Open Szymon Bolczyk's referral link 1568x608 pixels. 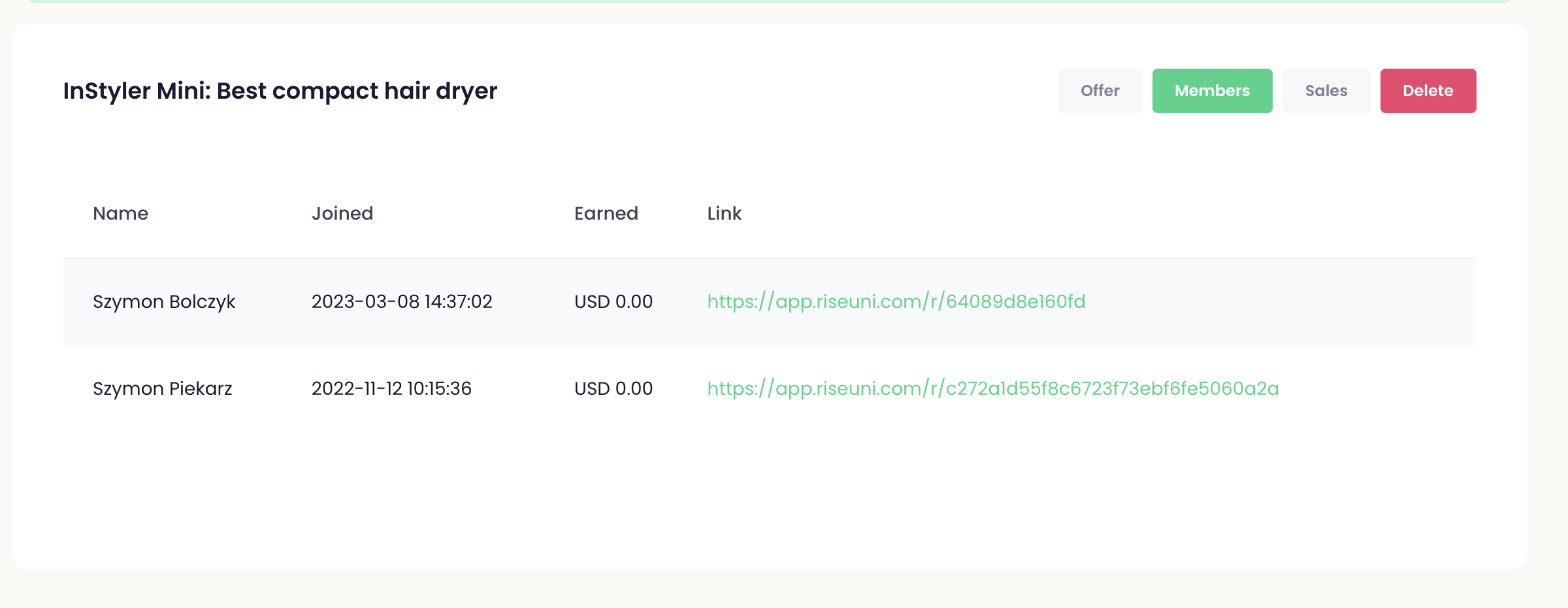[x=896, y=301]
